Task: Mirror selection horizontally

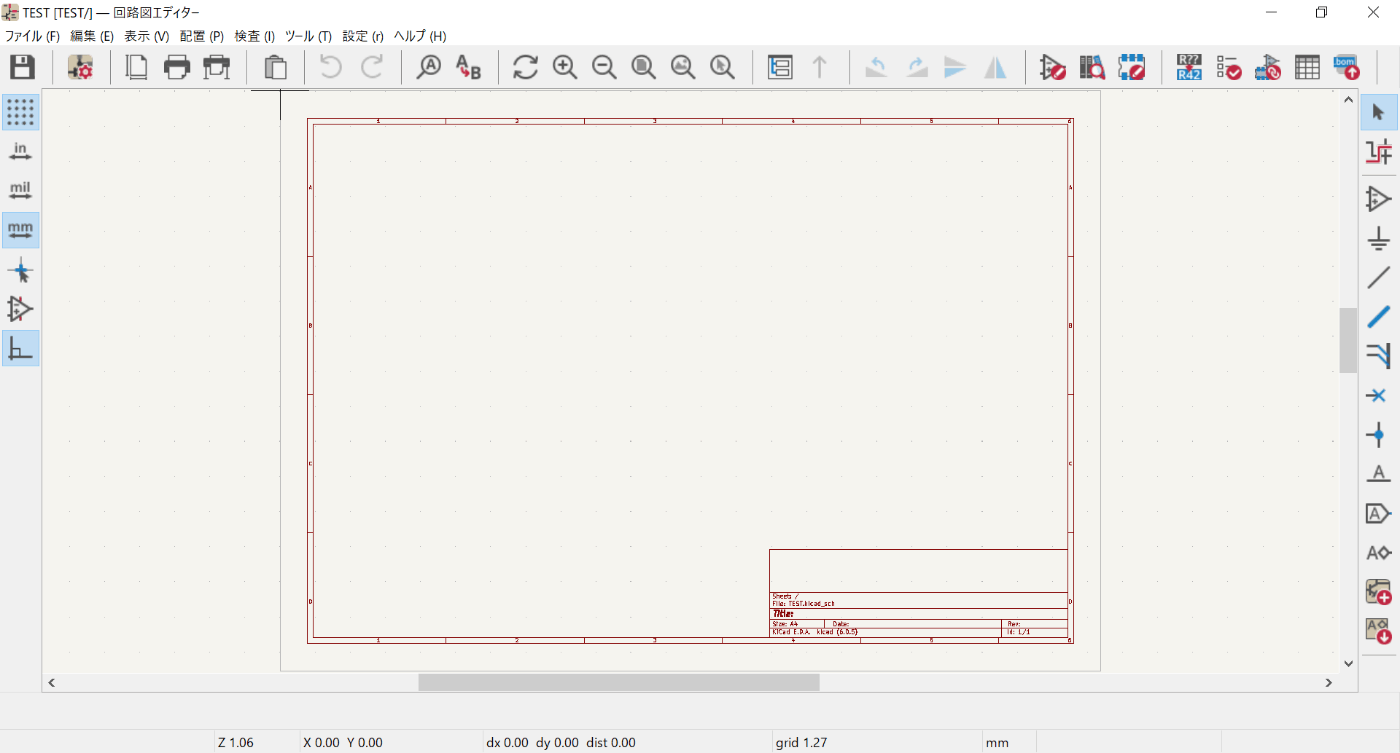Action: click(x=996, y=67)
